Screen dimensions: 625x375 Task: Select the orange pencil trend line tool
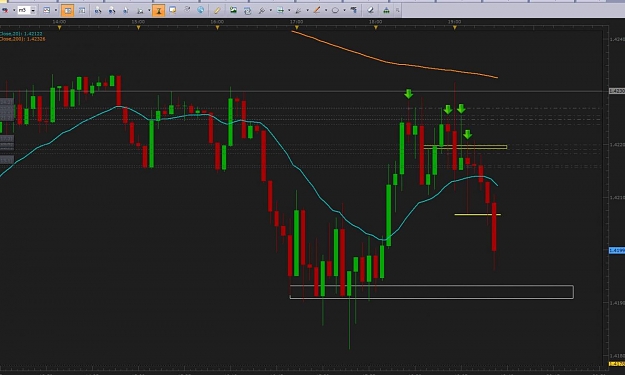[317, 10]
